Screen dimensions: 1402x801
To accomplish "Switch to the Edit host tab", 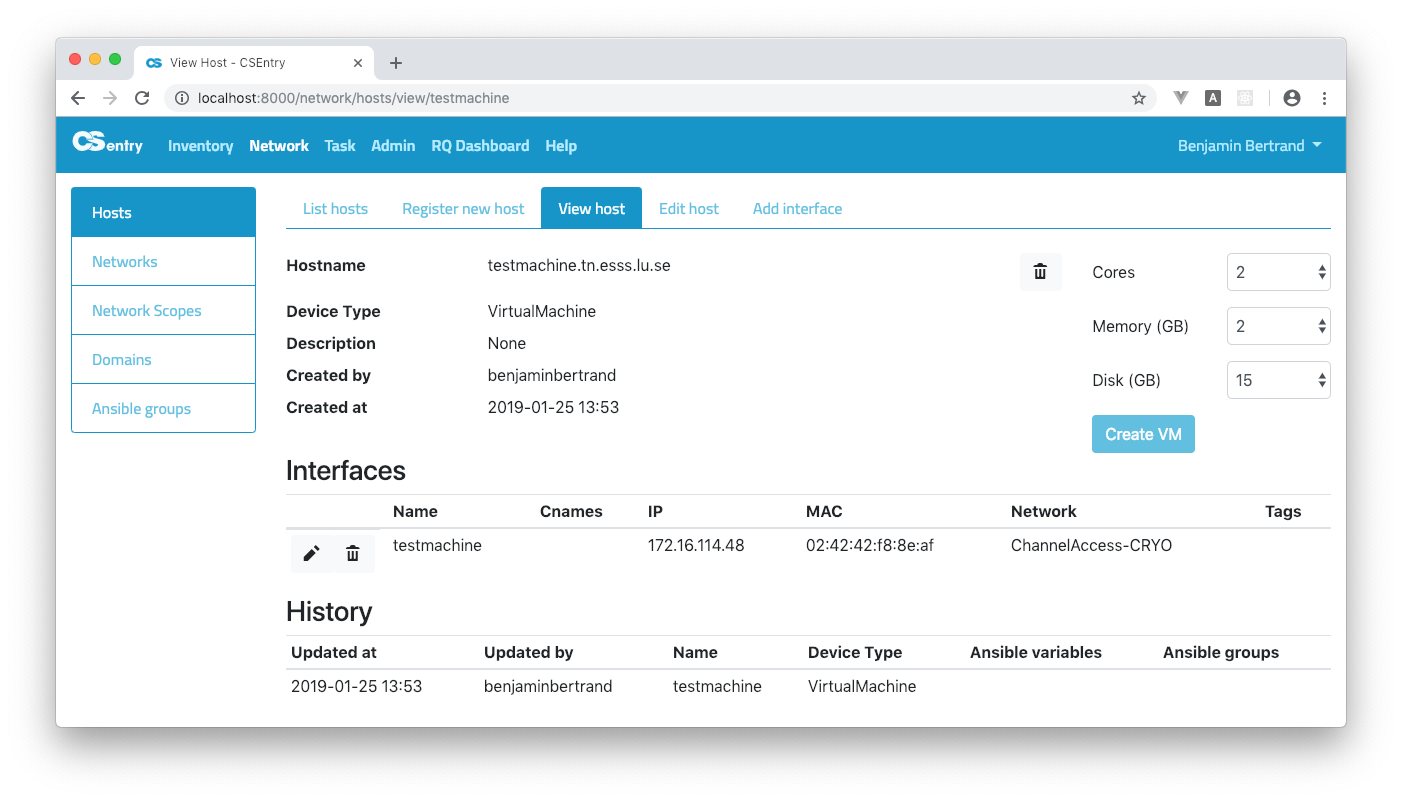I will click(688, 209).
